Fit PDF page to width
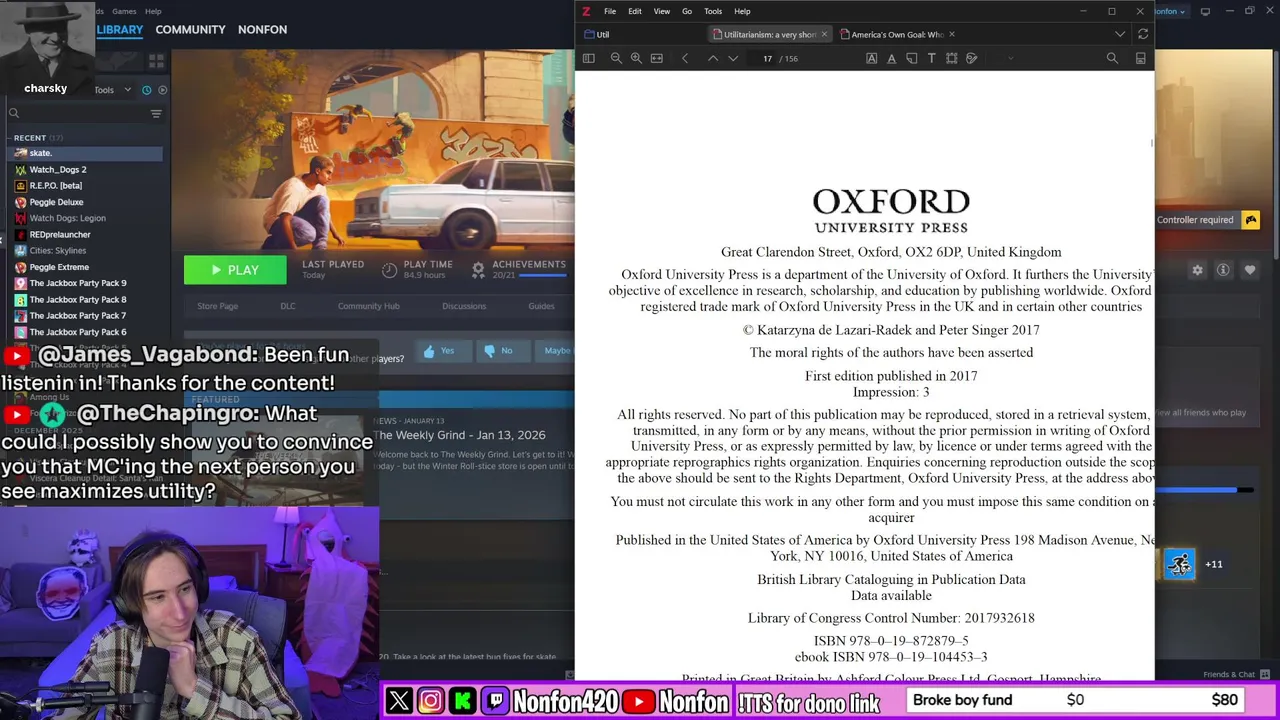This screenshot has width=1280, height=720. point(657,58)
